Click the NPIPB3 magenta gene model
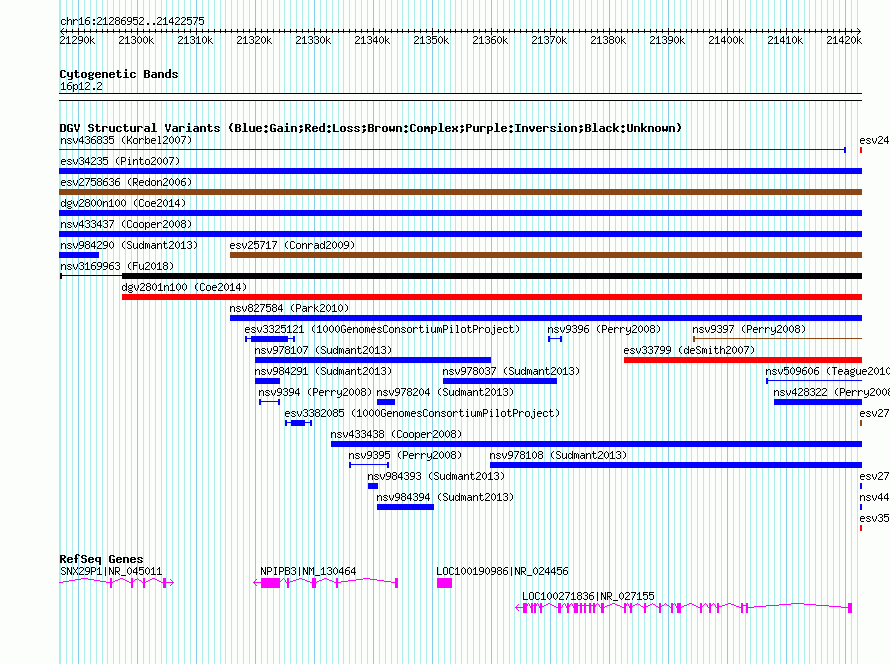Viewport: 890px width, 664px height. [326, 582]
